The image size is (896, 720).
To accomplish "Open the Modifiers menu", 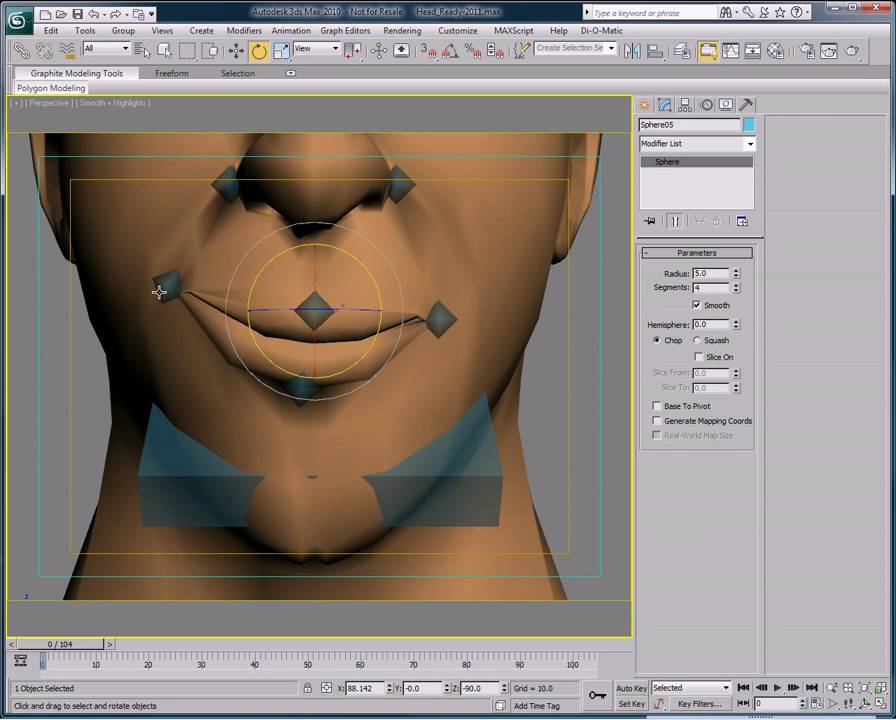I will pos(244,31).
